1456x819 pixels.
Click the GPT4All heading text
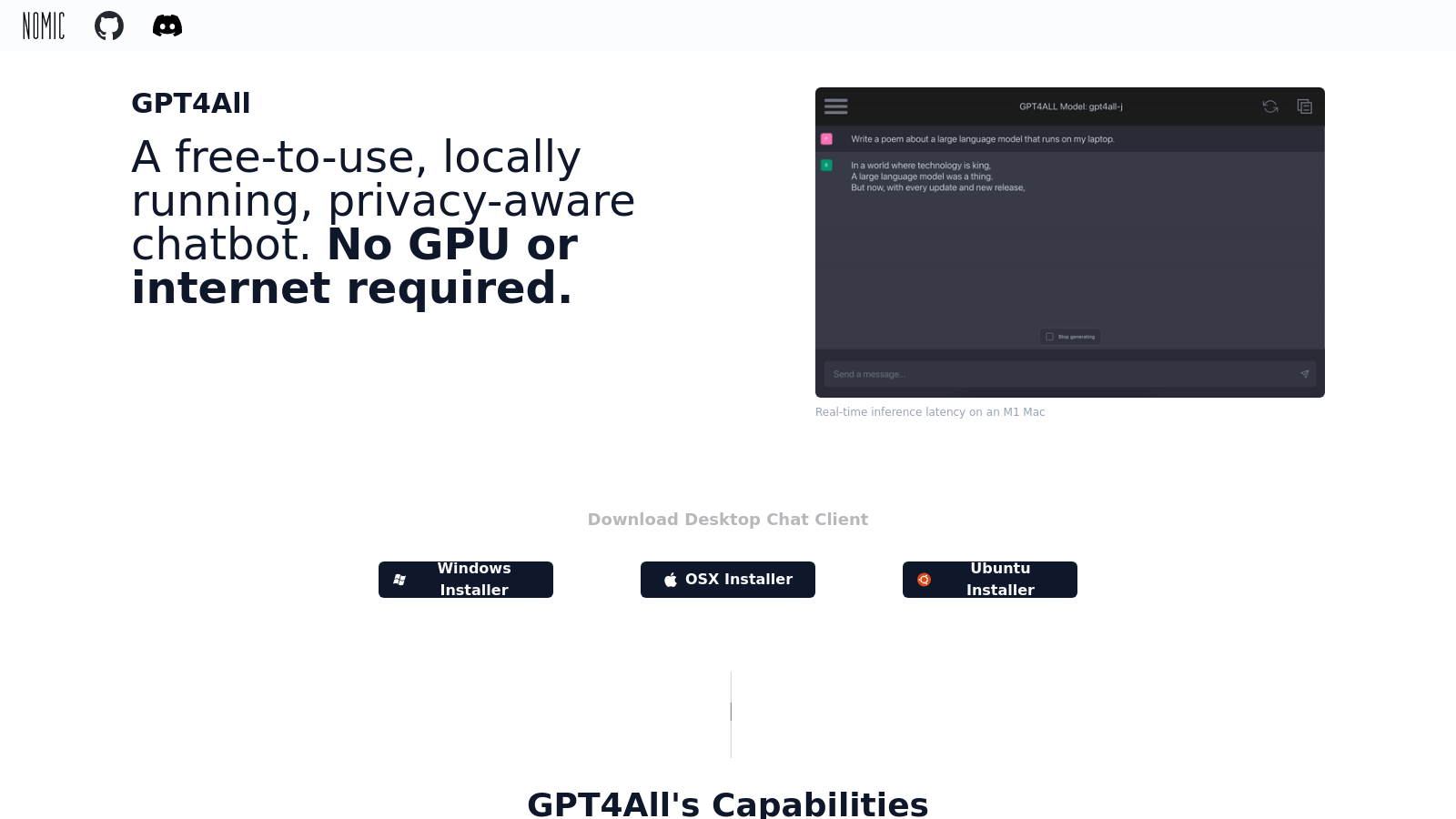(x=191, y=104)
